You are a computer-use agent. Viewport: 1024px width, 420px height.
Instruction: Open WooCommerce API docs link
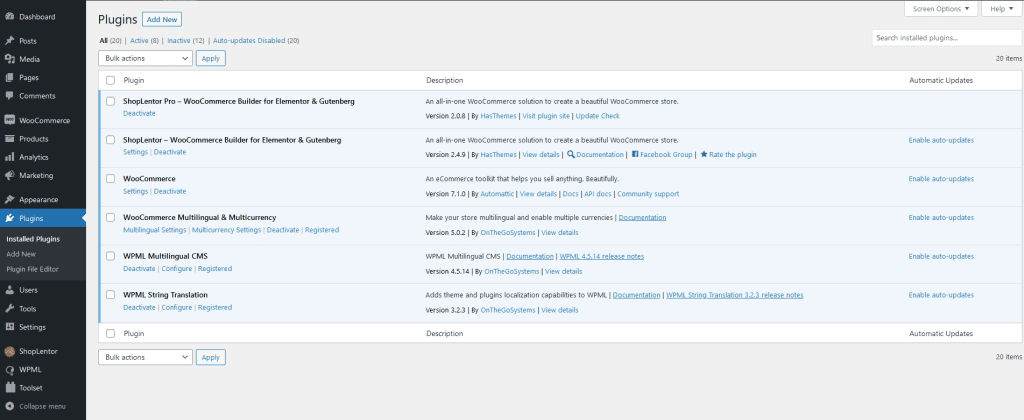click(597, 194)
